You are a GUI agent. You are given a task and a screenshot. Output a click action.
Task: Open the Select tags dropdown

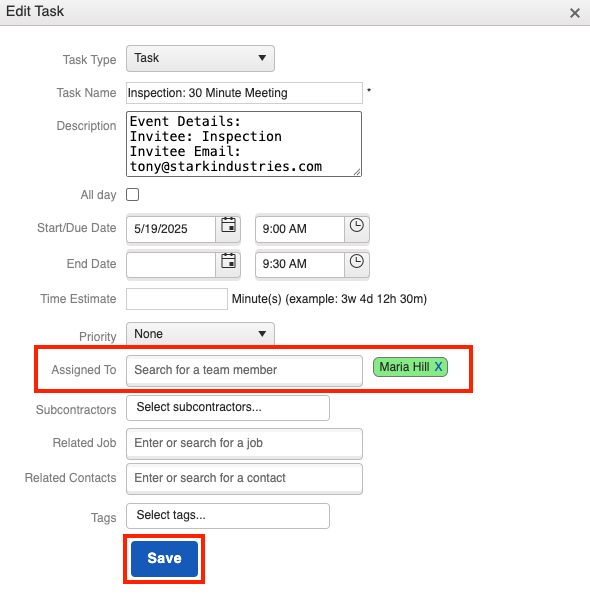click(x=228, y=516)
